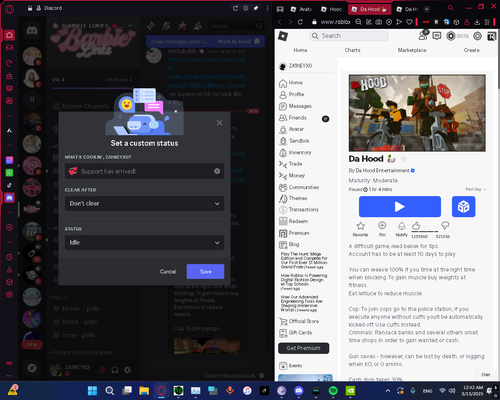This screenshot has height=400, width=500.
Task: Close the custom status dialog with X
Action: [x=219, y=123]
